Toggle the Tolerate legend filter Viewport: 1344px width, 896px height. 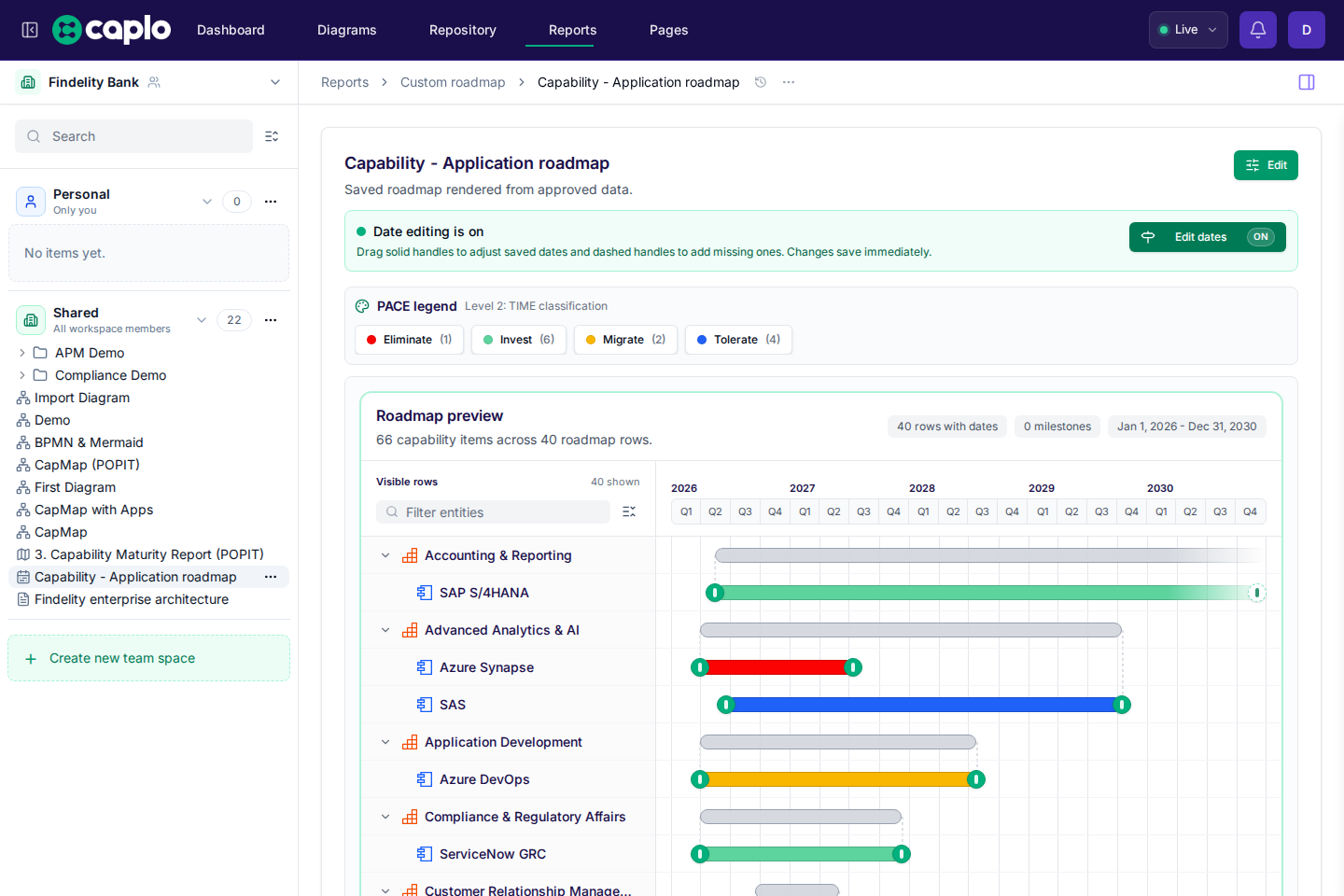click(x=738, y=340)
